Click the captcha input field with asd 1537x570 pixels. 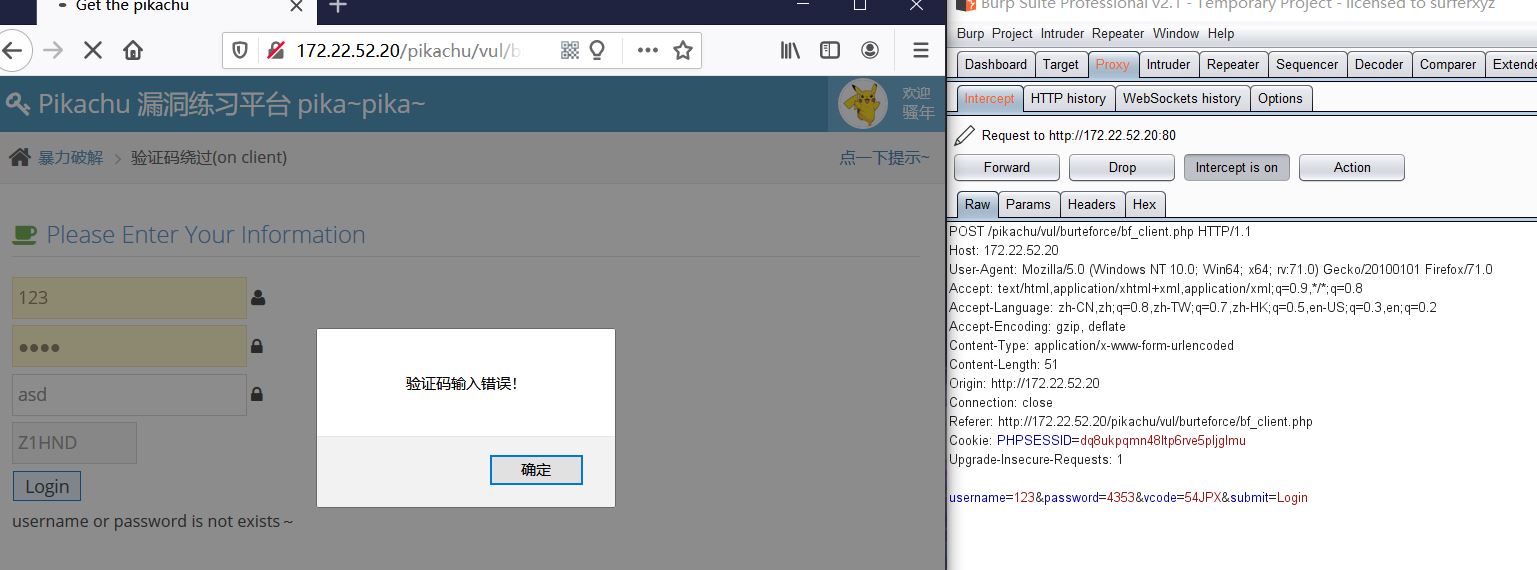pos(129,395)
